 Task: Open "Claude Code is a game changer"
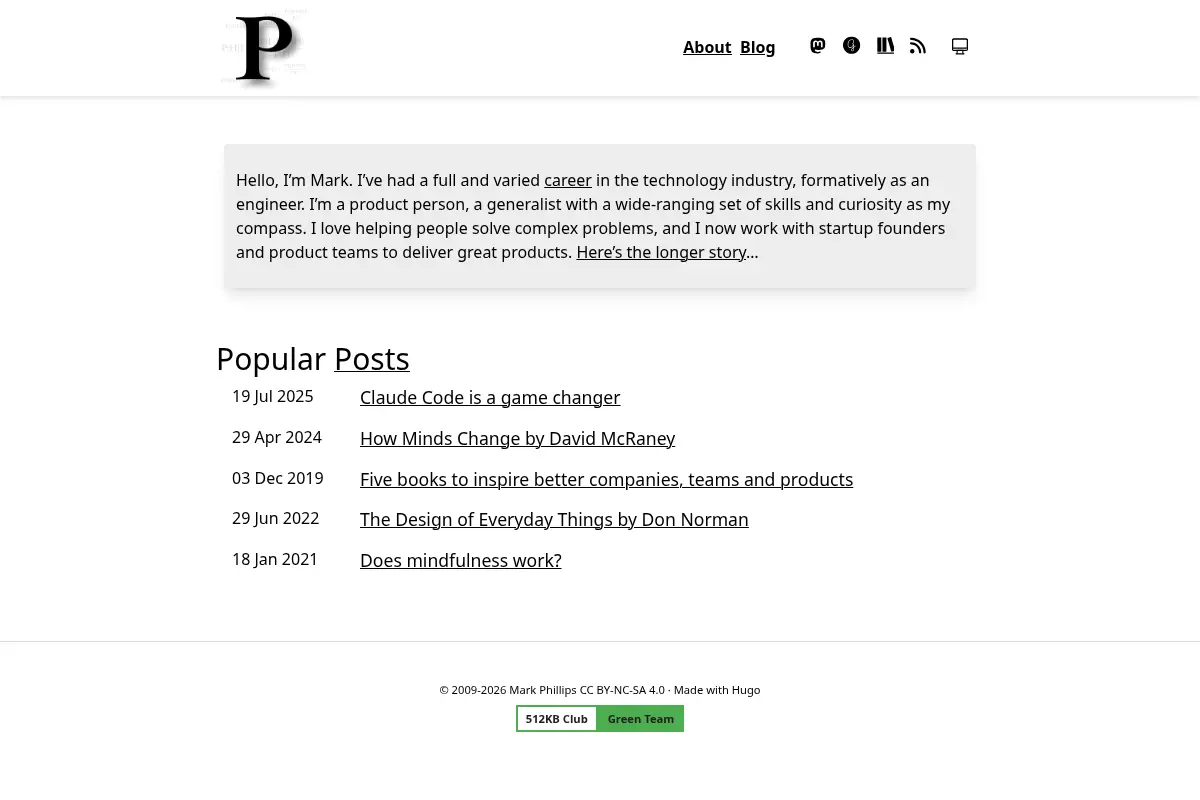pyautogui.click(x=490, y=397)
